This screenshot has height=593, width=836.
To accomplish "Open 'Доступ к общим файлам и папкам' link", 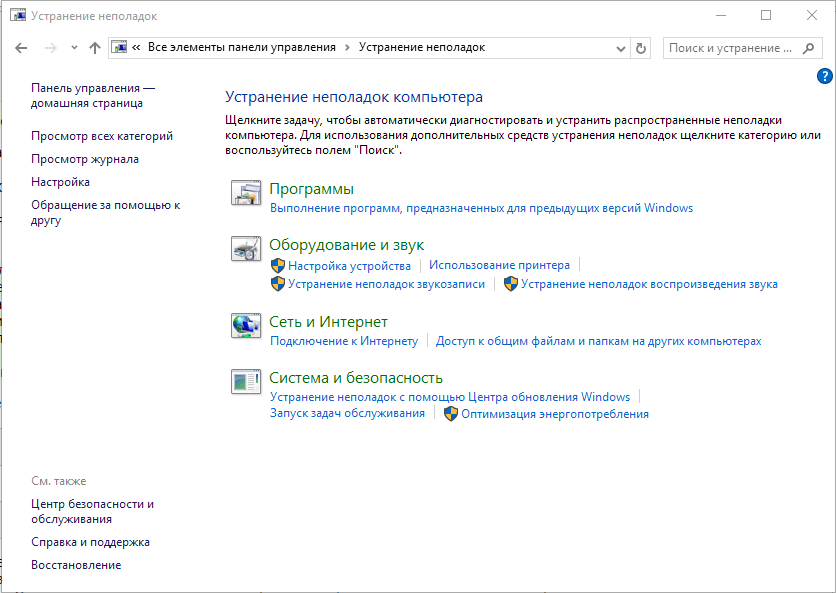I will point(599,341).
